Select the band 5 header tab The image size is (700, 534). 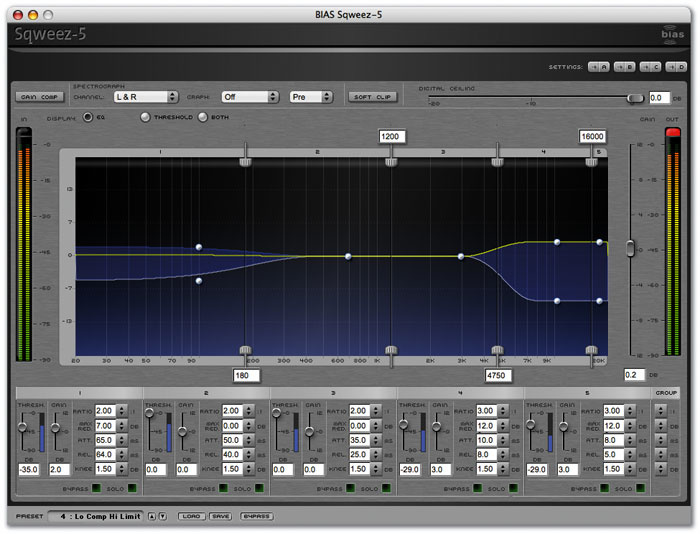pyautogui.click(x=587, y=393)
